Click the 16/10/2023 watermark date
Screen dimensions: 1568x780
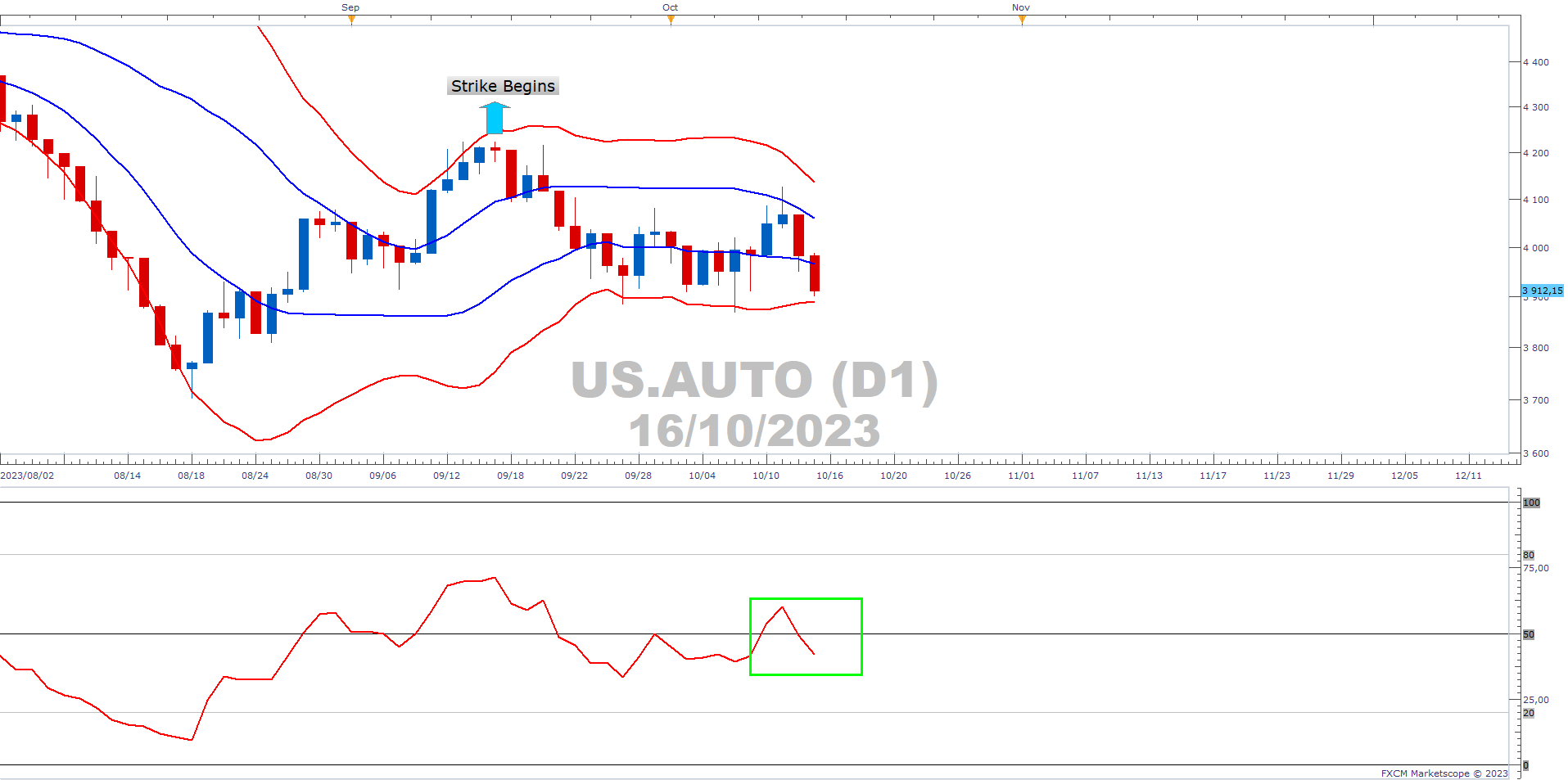754,431
